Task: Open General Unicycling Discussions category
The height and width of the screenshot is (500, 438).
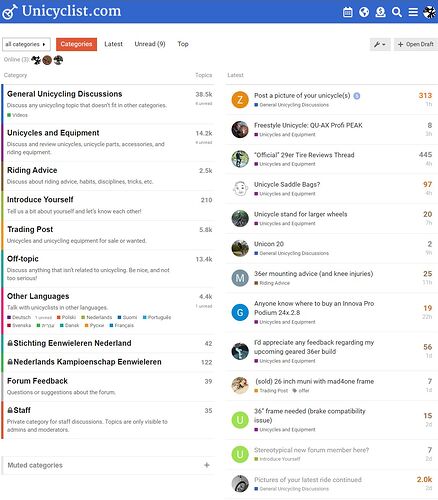Action: pos(65,94)
